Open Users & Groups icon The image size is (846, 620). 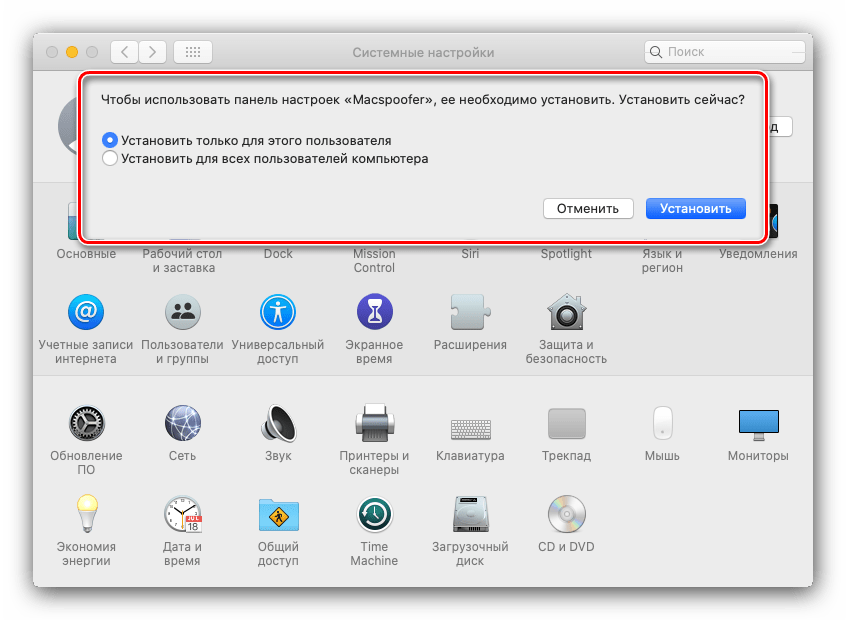182,313
